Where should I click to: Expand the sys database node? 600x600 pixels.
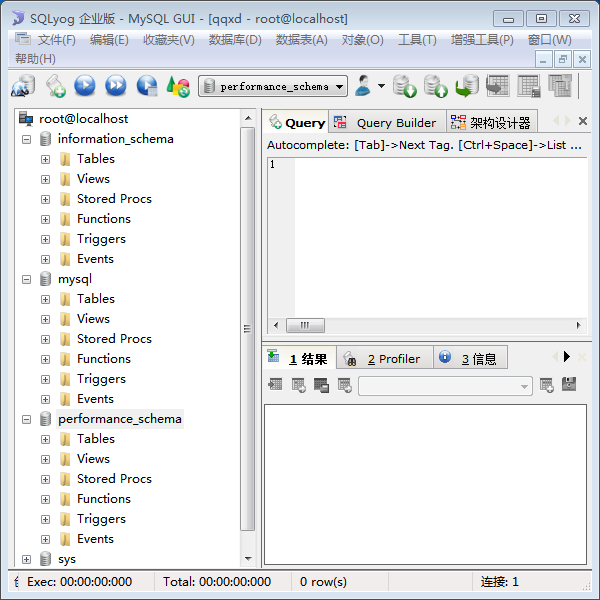coord(26,559)
